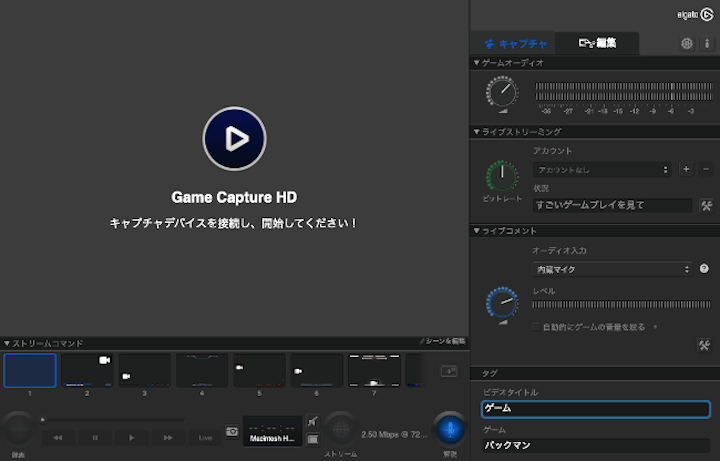Image resolution: width=720 pixels, height=461 pixels.
Task: Click the add account plus button
Action: [x=686, y=170]
